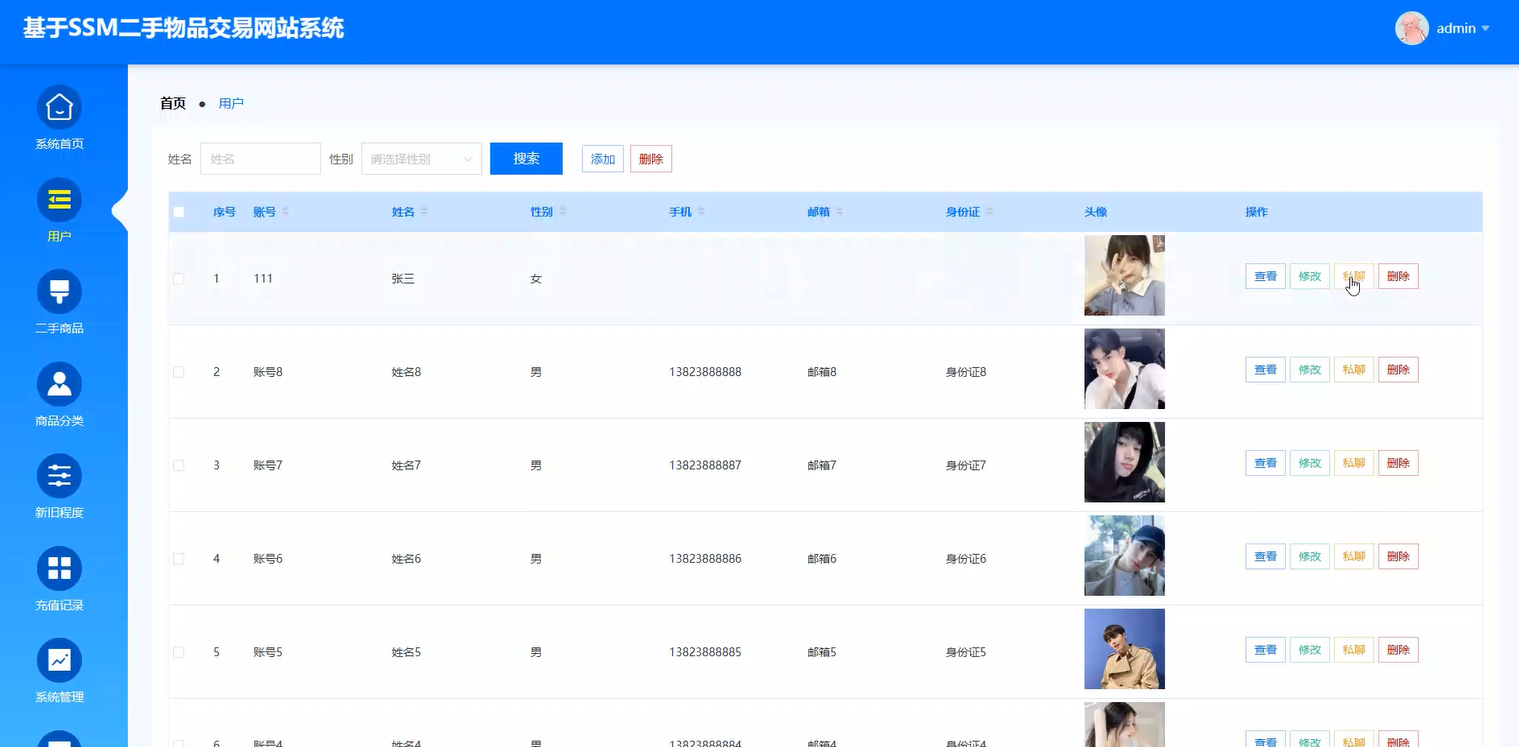Click 查看 for 姓名6
Image resolution: width=1519 pixels, height=747 pixels.
point(1265,556)
